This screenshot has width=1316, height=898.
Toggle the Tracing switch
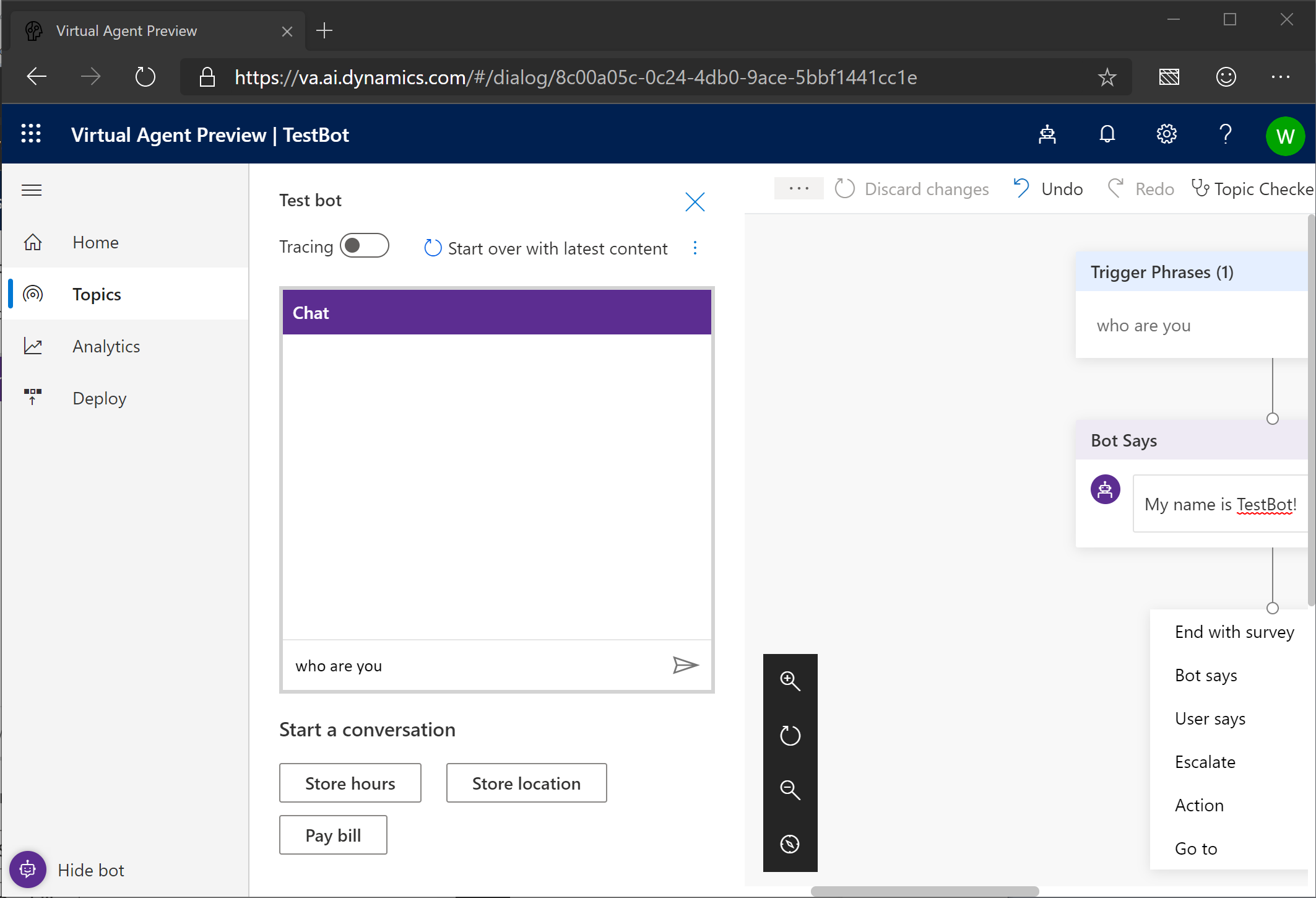pos(365,246)
